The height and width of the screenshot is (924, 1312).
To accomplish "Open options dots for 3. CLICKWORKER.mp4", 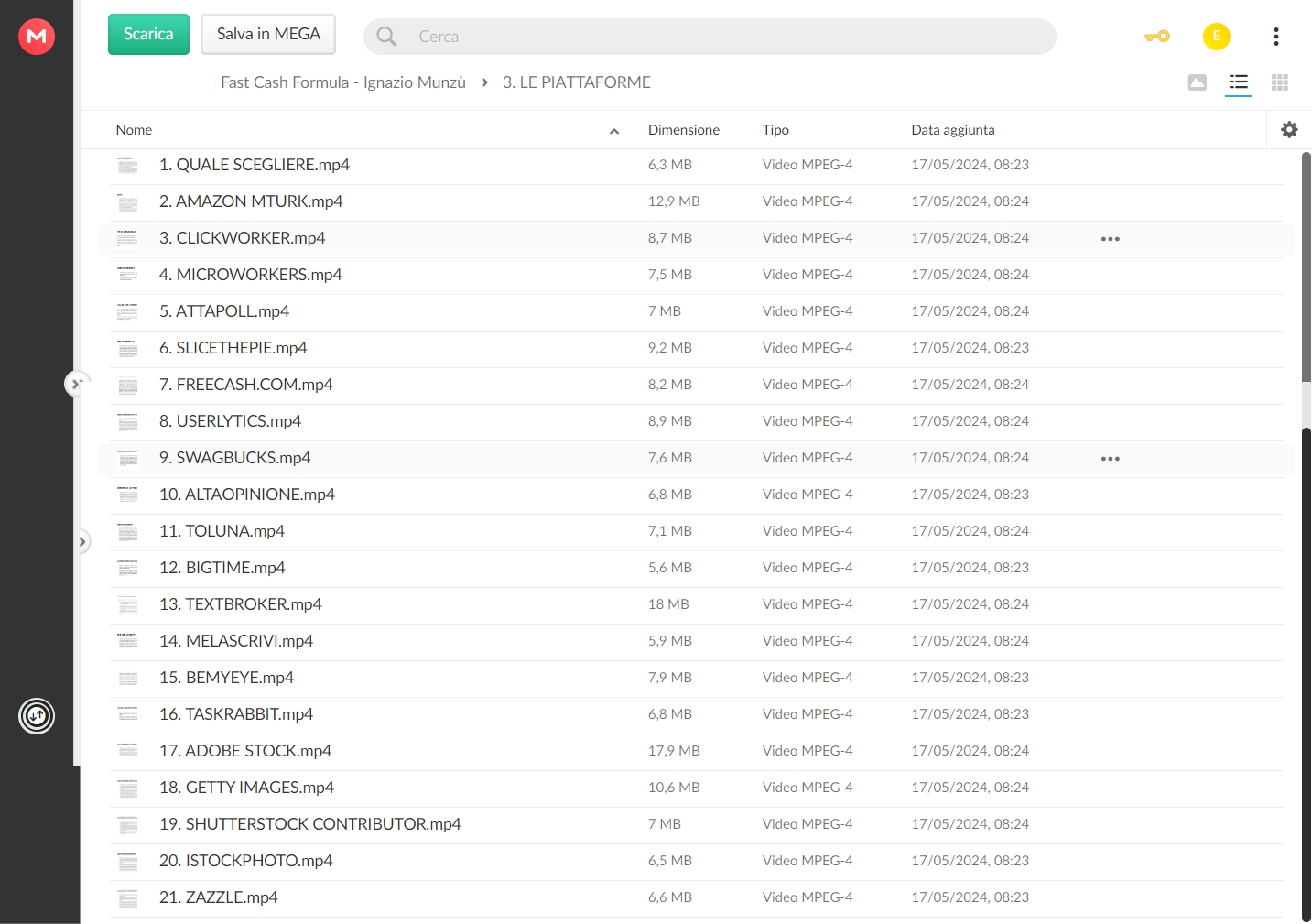I will pyautogui.click(x=1111, y=239).
